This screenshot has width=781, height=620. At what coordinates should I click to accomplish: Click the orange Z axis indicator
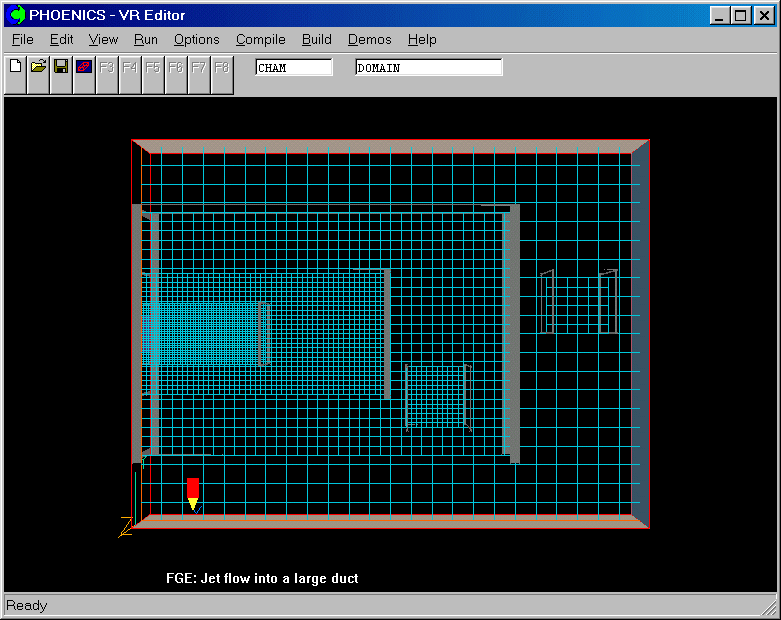tap(126, 527)
